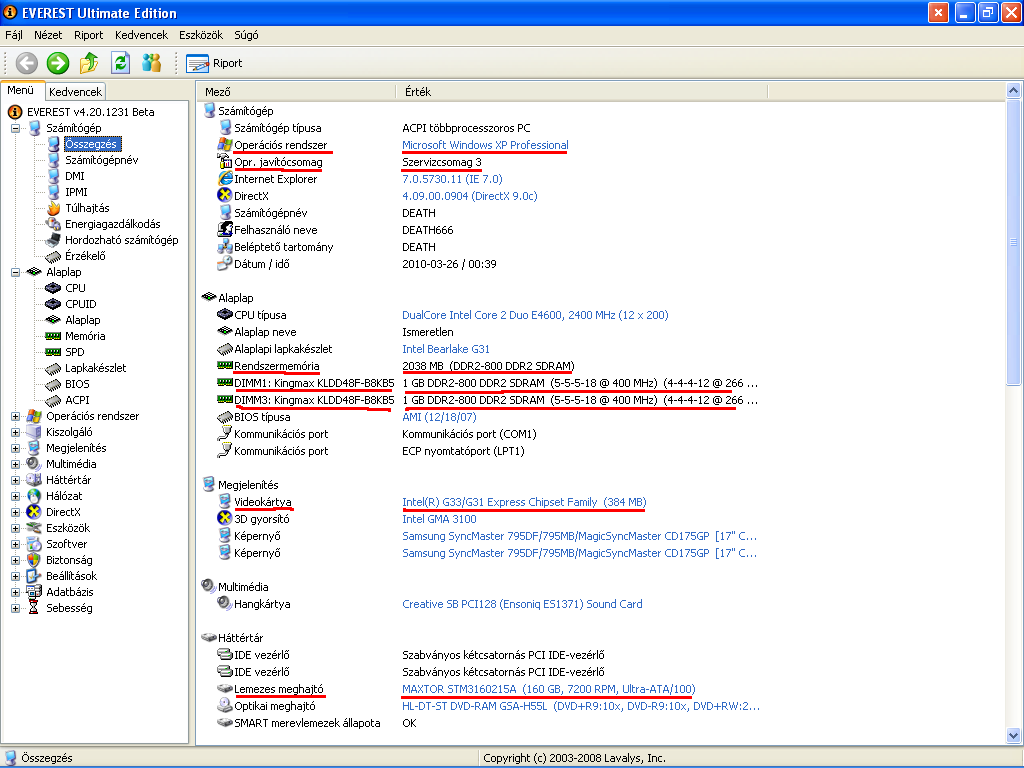Open the Fájl menu
1024x768 pixels.
coord(14,35)
